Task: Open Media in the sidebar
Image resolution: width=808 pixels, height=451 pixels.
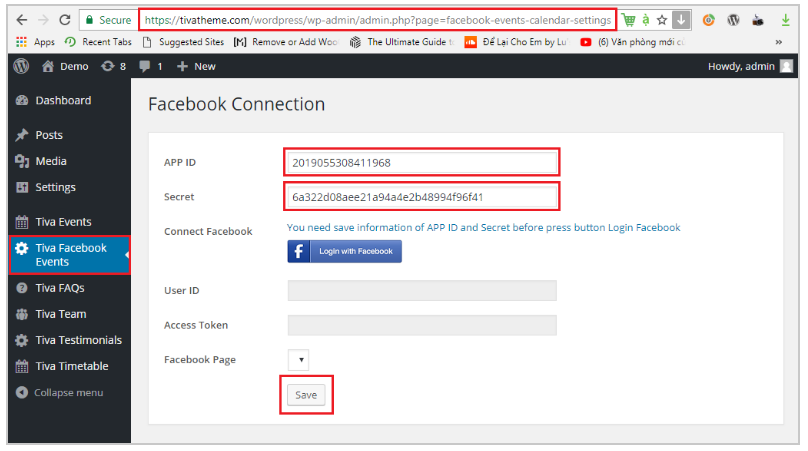Action: 70,161
